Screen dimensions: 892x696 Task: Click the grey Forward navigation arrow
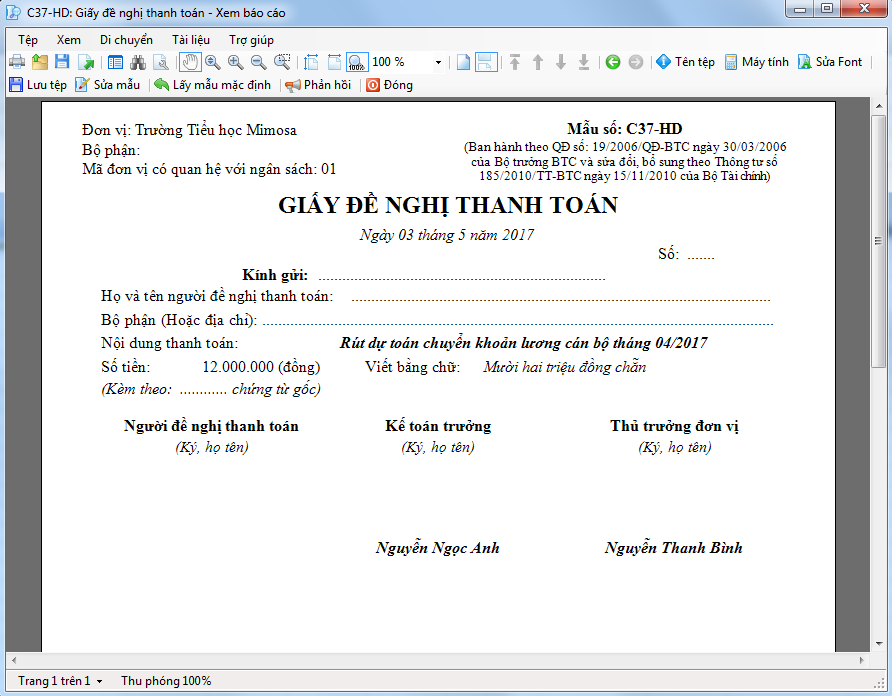point(635,62)
